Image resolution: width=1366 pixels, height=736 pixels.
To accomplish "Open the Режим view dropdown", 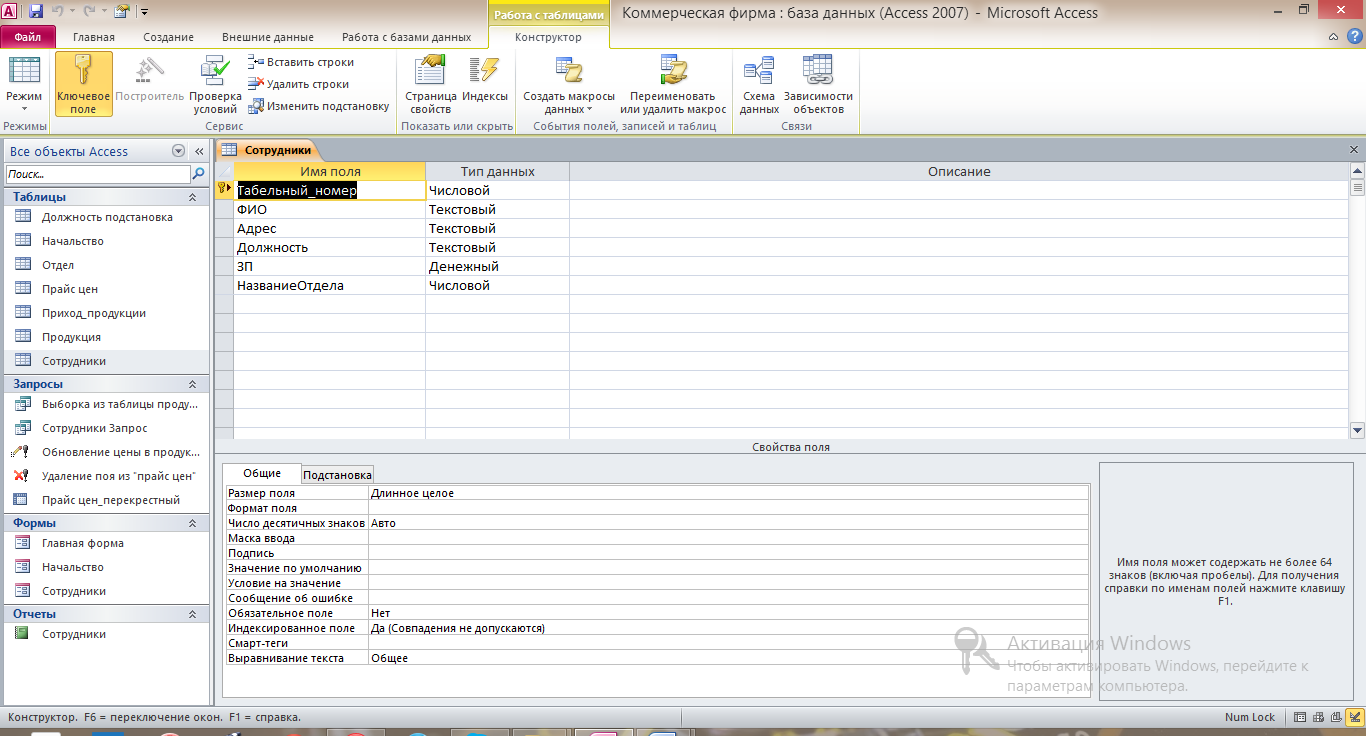I will (24, 84).
